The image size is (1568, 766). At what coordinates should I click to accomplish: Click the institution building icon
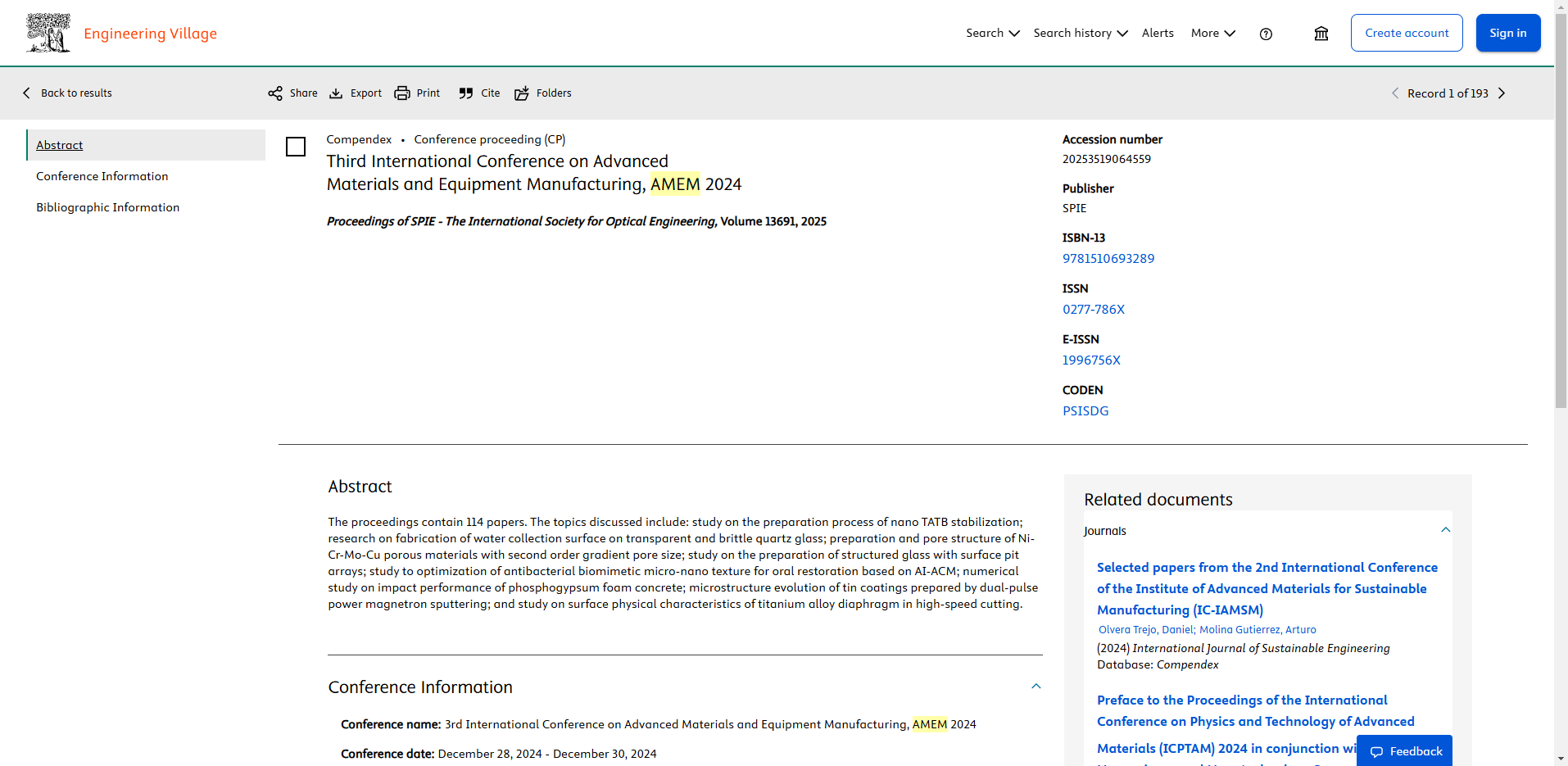click(1321, 34)
